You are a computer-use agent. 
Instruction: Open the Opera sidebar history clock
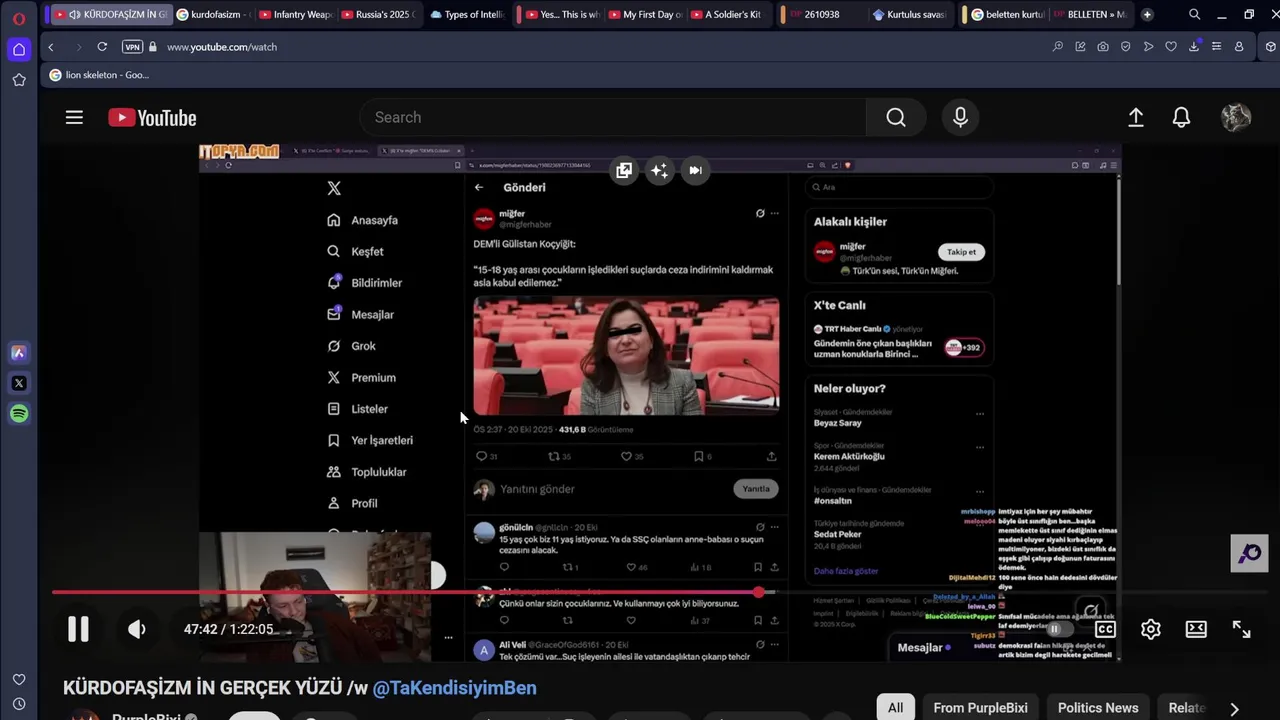pos(19,704)
